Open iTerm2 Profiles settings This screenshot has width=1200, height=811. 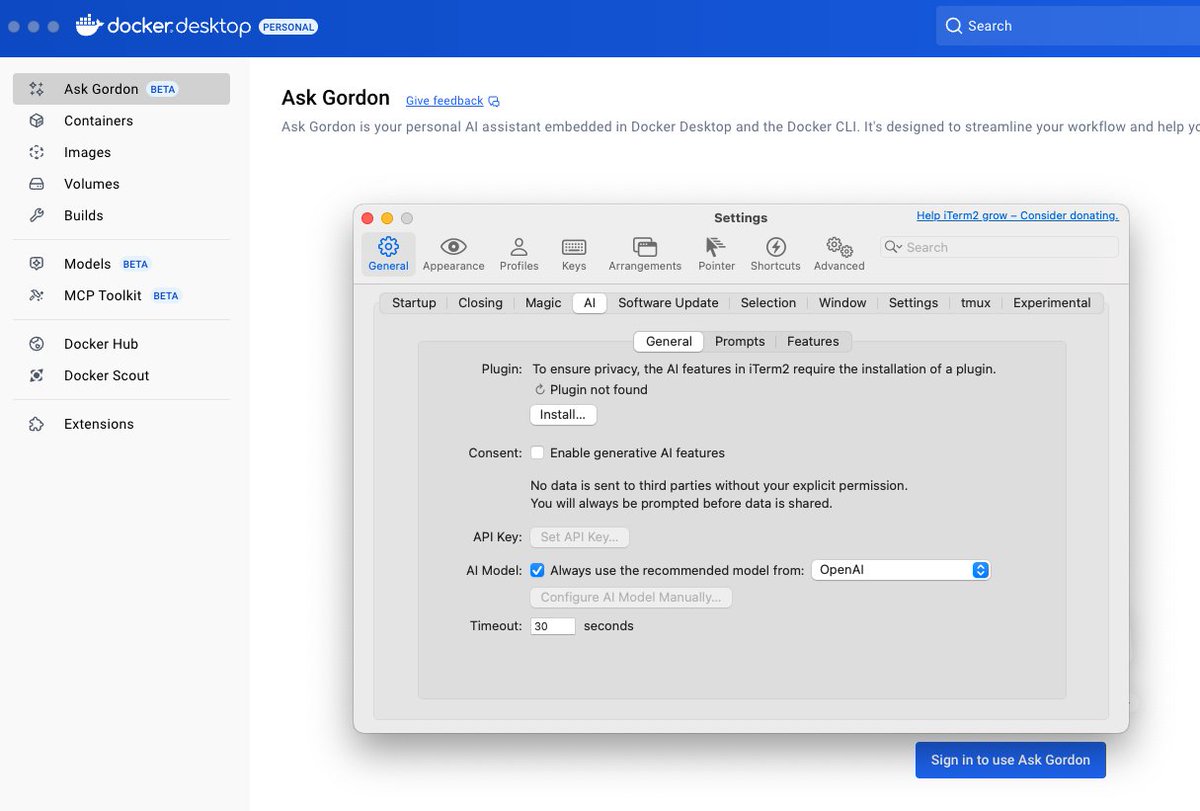pyautogui.click(x=519, y=253)
